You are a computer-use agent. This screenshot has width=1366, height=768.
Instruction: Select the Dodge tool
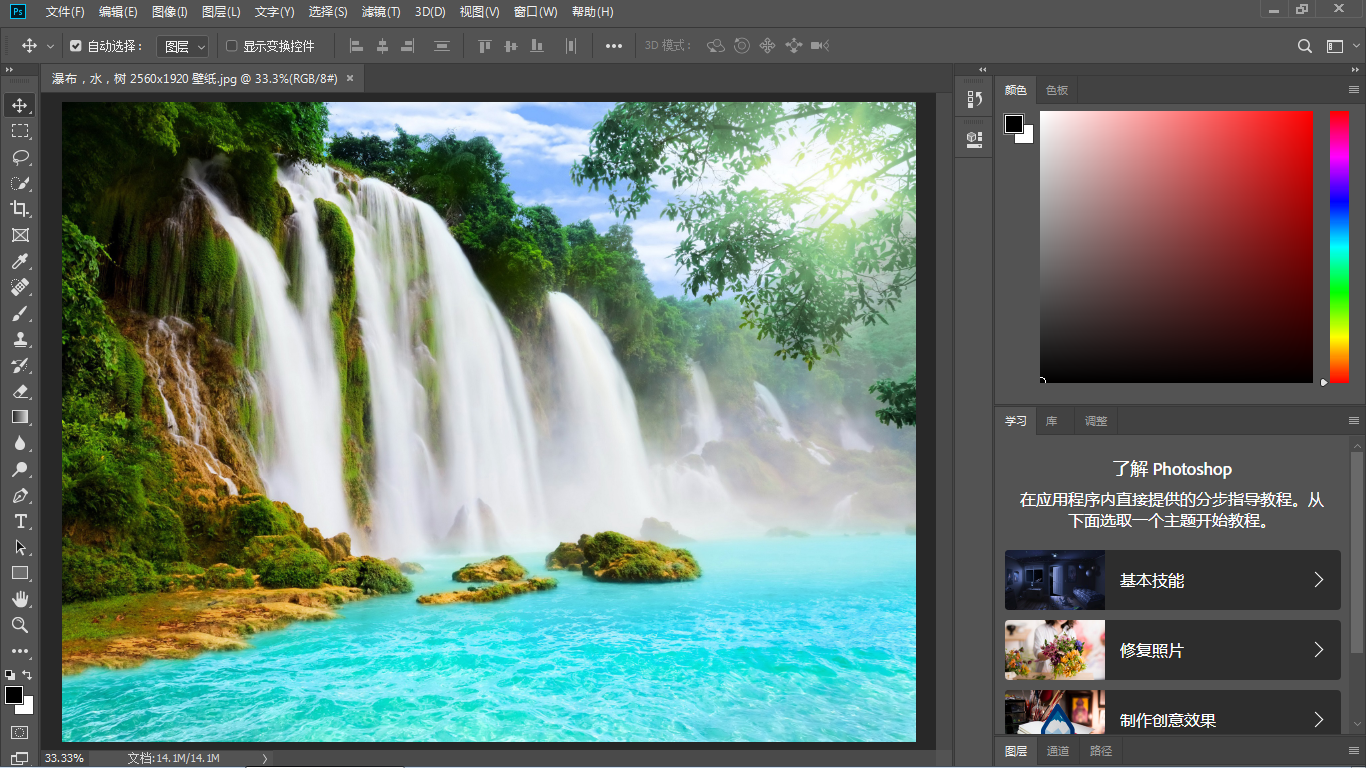click(20, 469)
